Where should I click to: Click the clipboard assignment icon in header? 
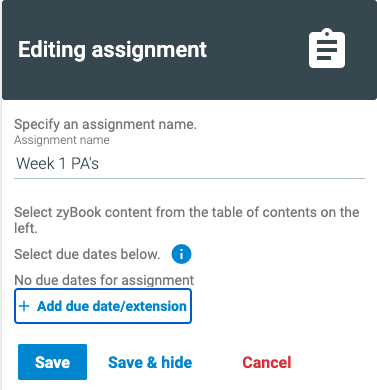327,49
